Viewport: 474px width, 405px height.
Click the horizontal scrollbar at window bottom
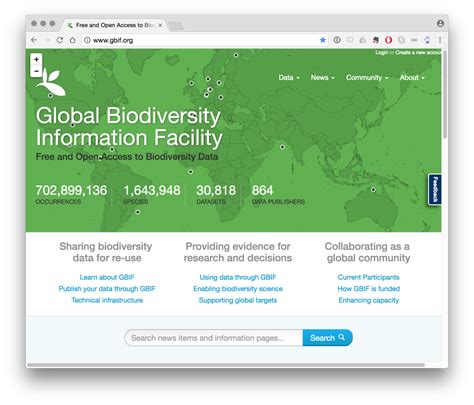tap(226, 365)
